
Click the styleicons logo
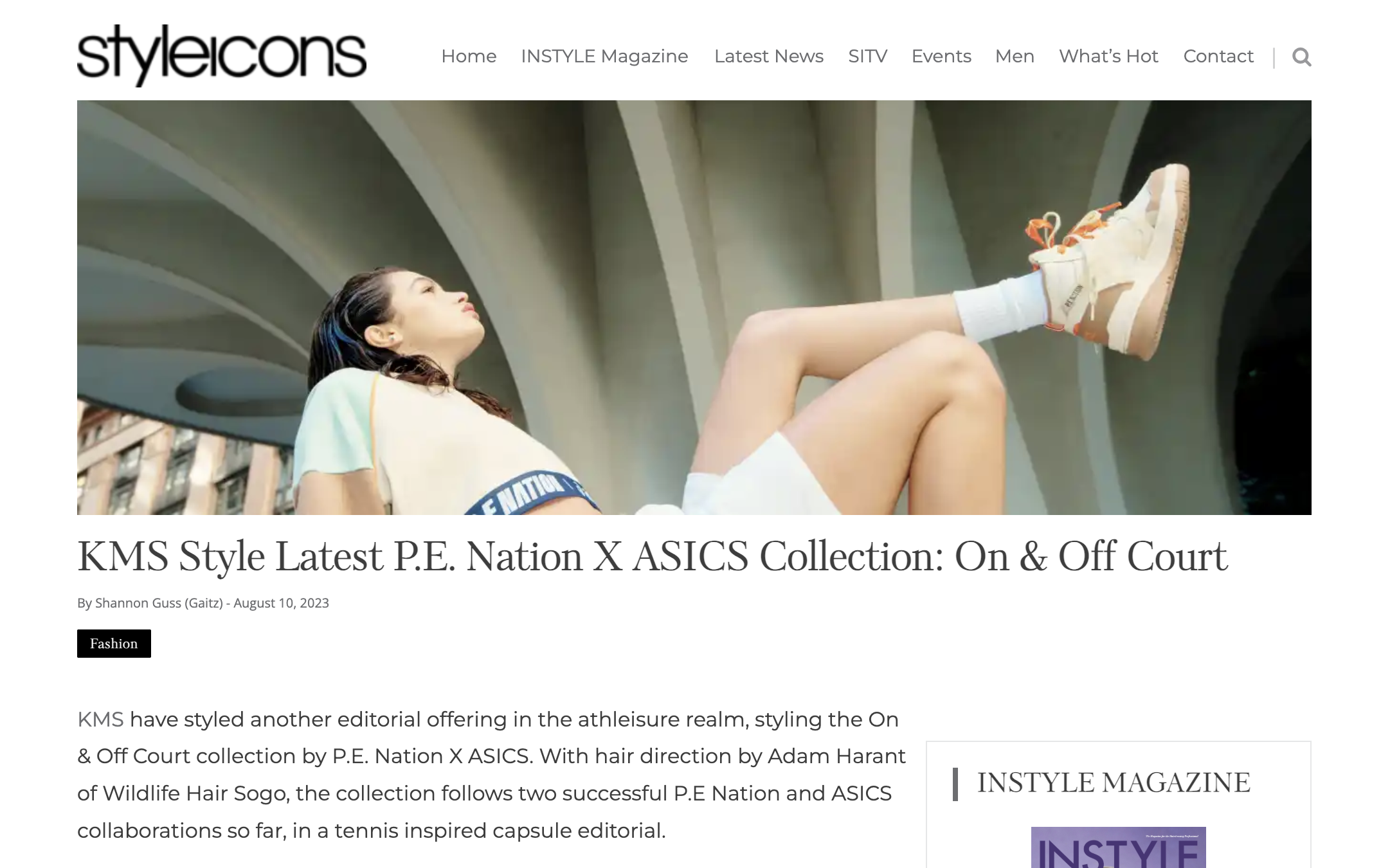click(222, 55)
